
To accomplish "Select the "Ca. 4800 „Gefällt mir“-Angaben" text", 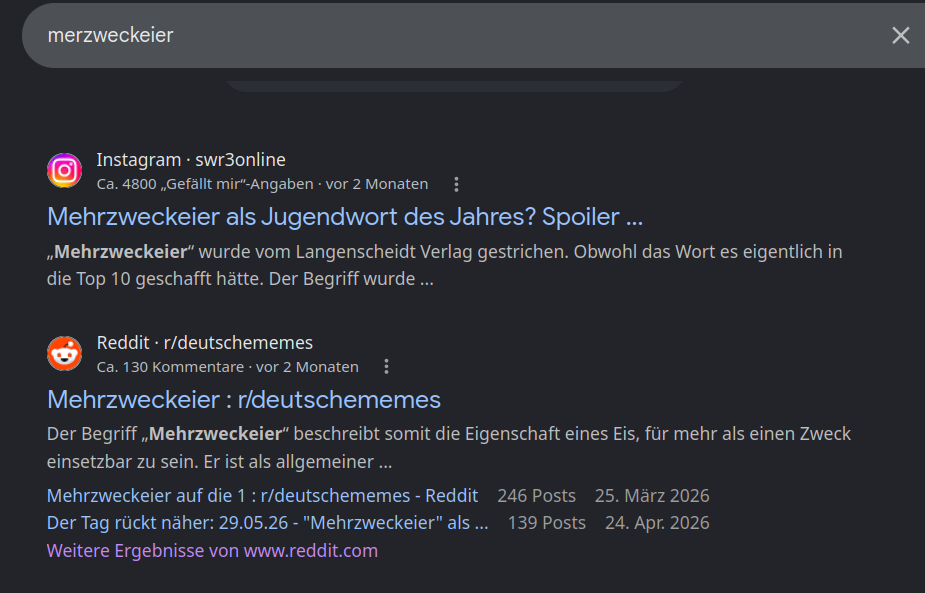I will pyautogui.click(x=205, y=184).
